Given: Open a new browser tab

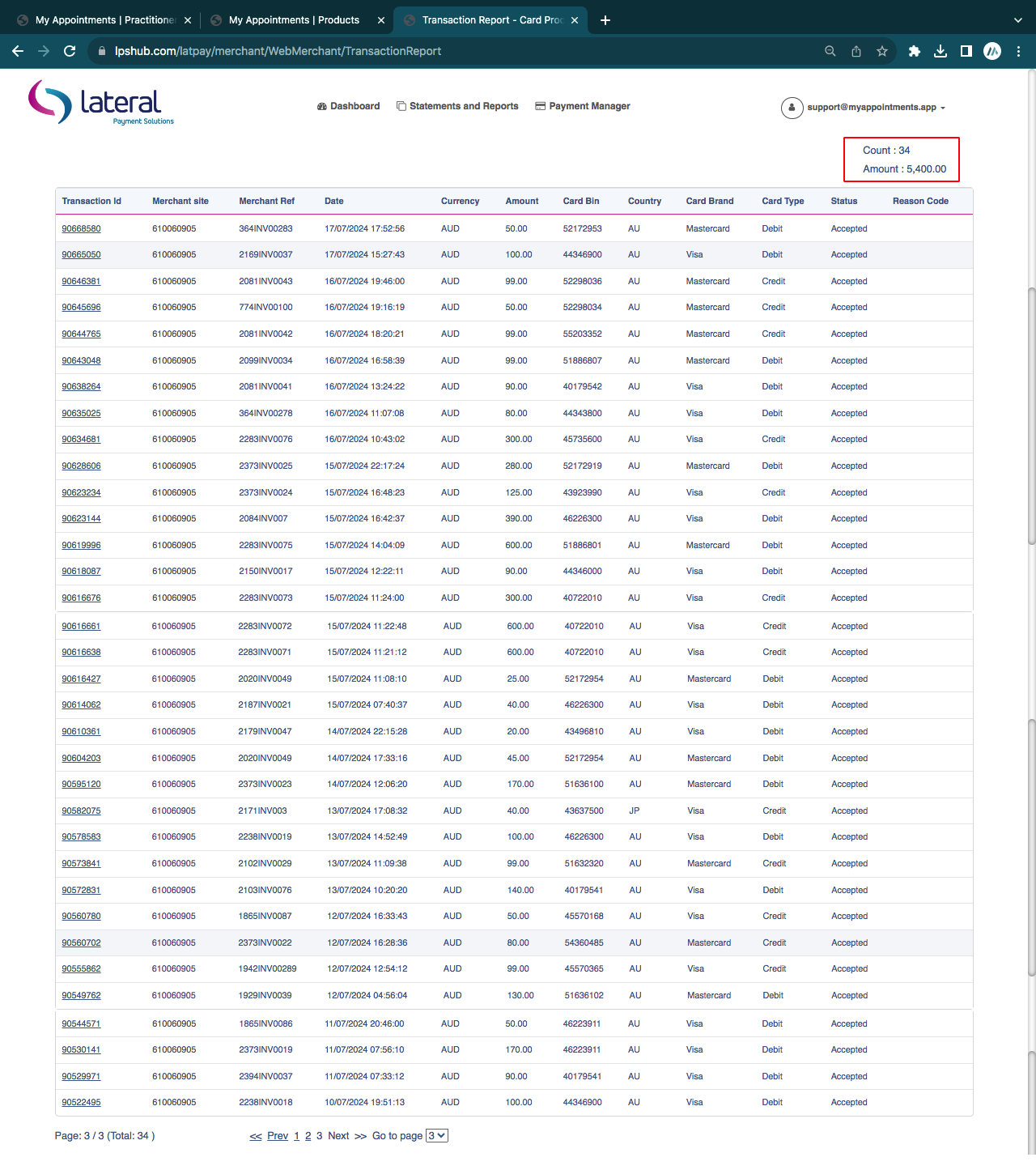Looking at the screenshot, I should click(605, 20).
